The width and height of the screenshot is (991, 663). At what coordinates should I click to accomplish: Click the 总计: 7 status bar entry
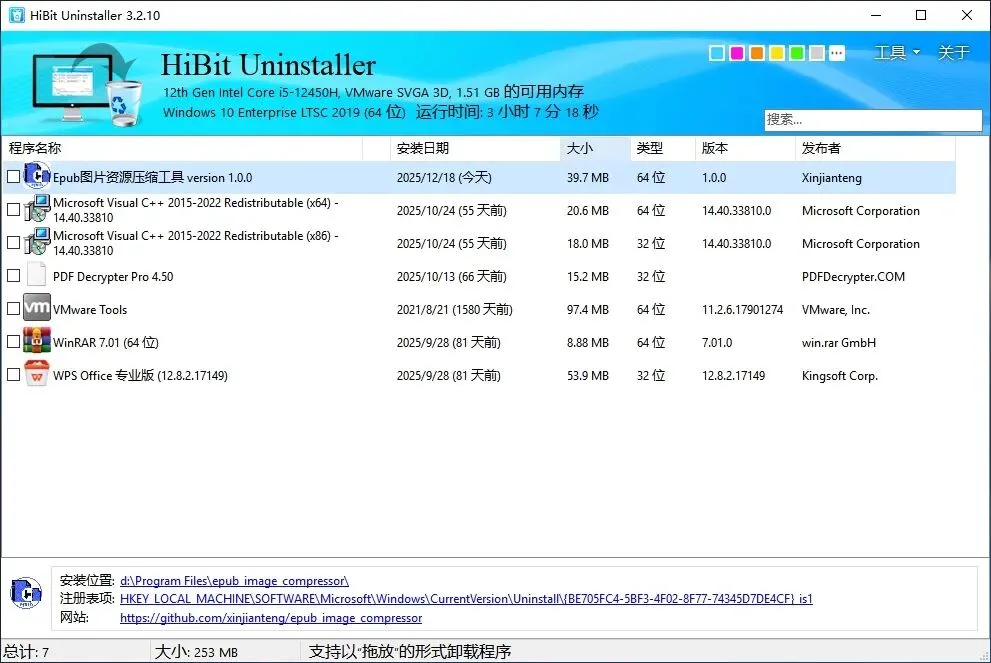click(27, 652)
